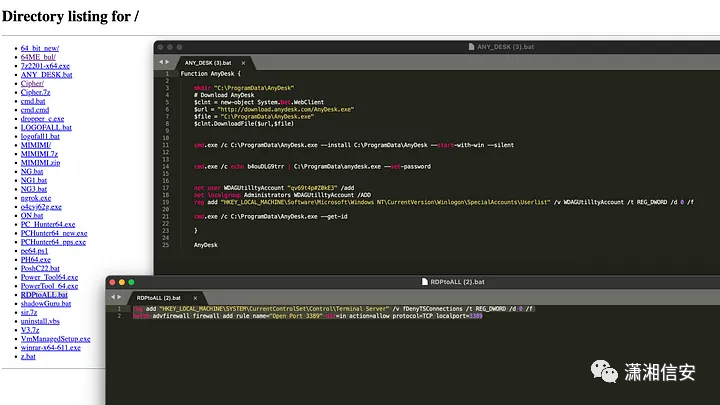The height and width of the screenshot is (405, 720).
Task: Open the shadowGuru.bat link
Action: 45,304
